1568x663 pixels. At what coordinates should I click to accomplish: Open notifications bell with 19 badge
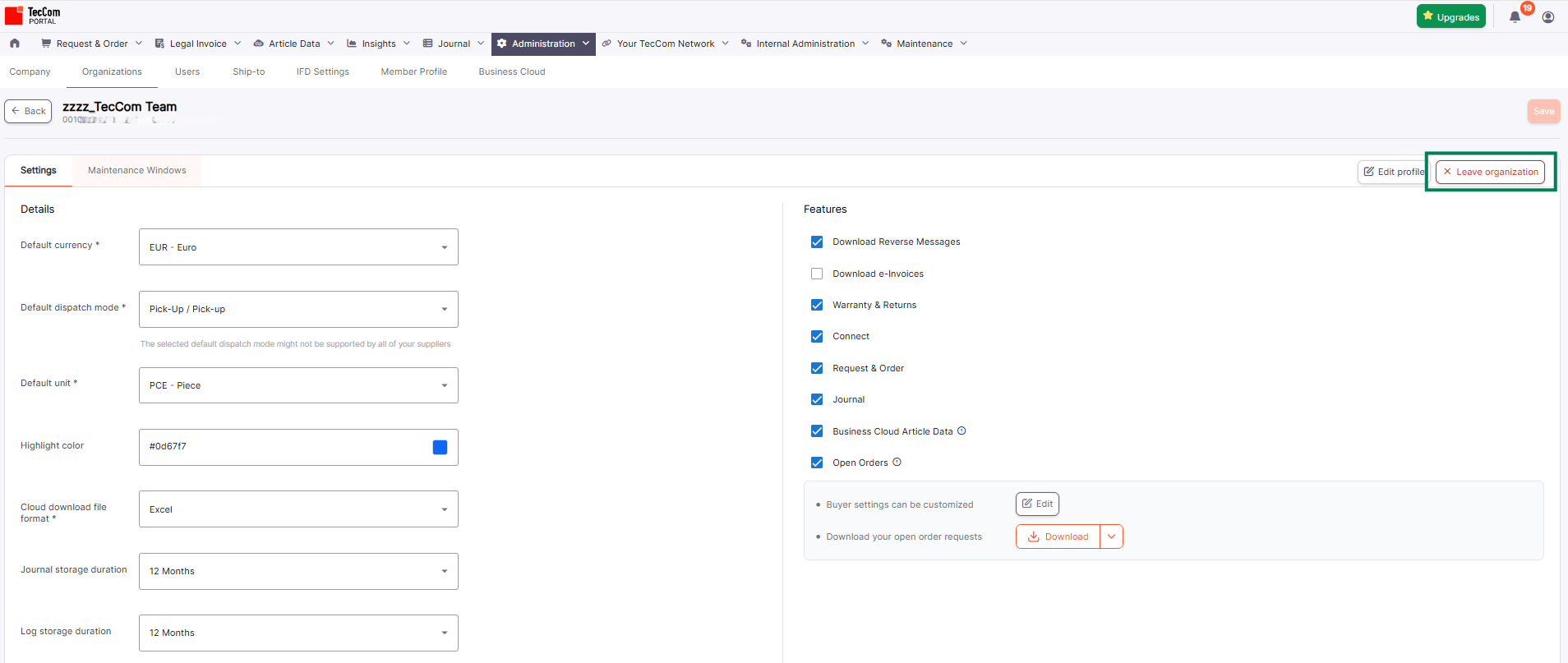click(x=1515, y=17)
